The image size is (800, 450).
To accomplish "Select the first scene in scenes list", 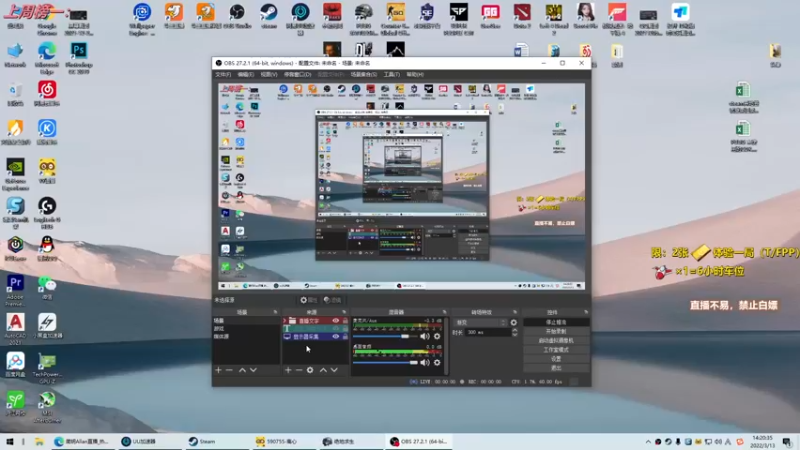I will (x=246, y=320).
